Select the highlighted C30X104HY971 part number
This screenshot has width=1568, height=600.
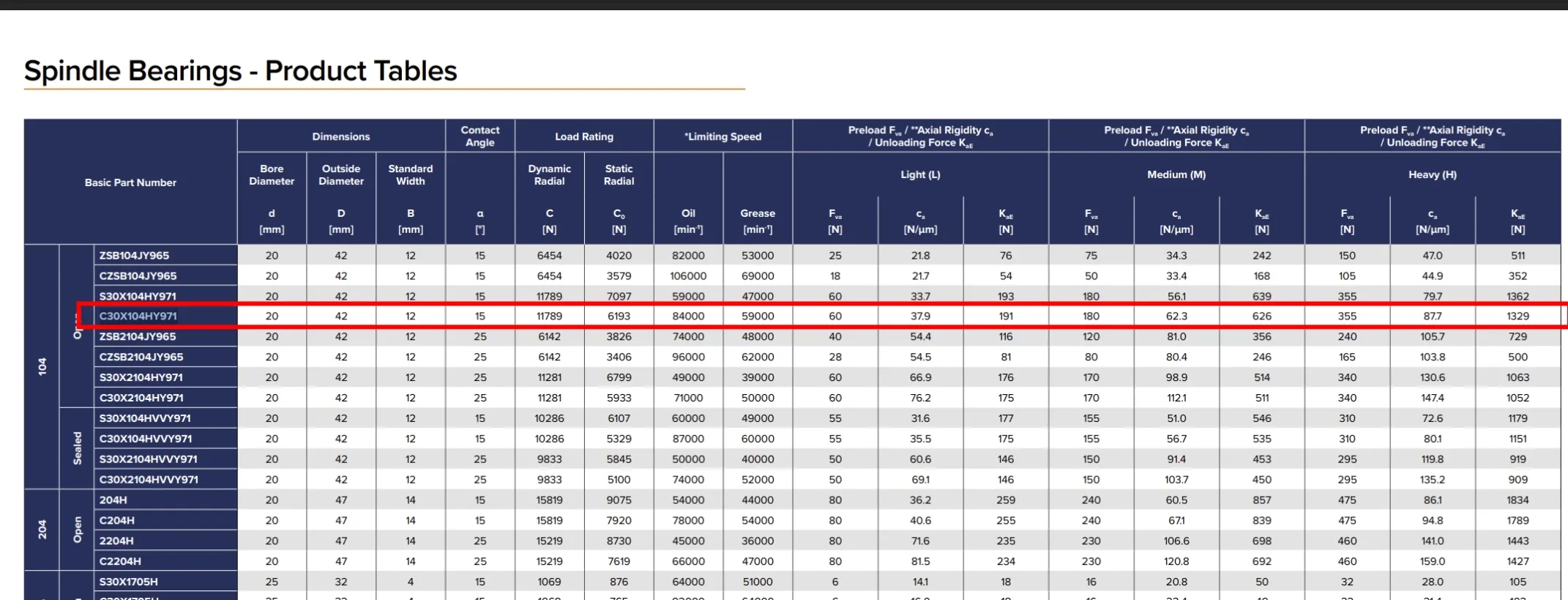click(138, 316)
